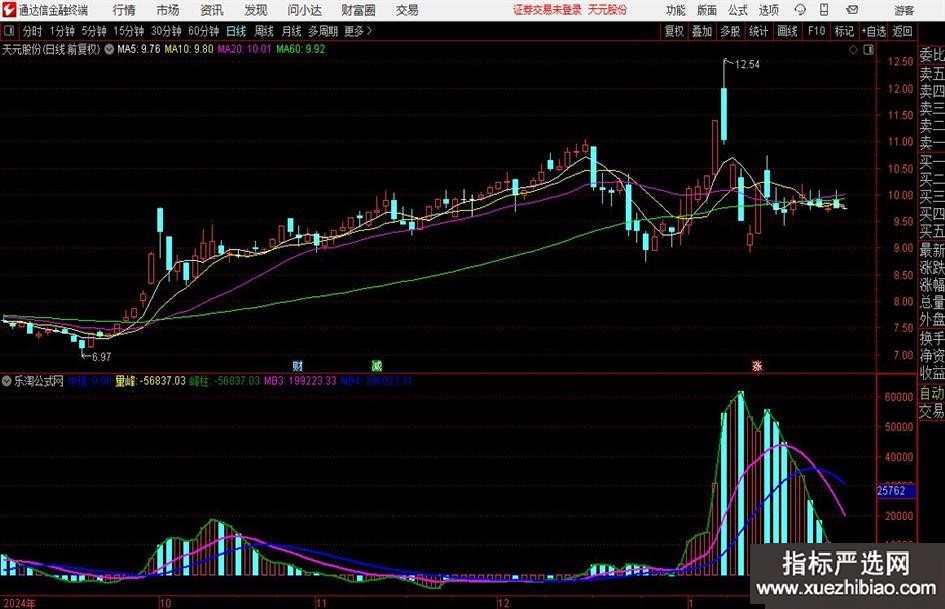The height and width of the screenshot is (609, 945).
Task: Switch to 30分钟 period
Action: click(166, 31)
